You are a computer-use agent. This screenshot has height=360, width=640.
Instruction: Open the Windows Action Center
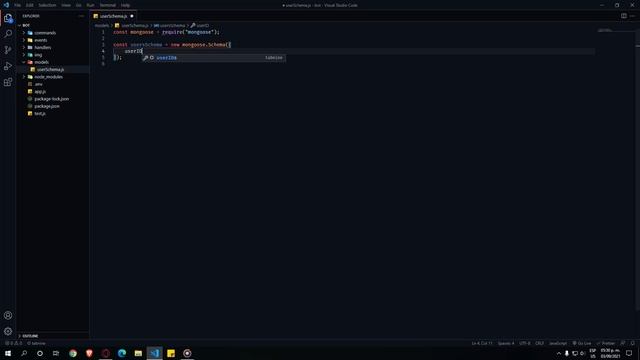[x=629, y=353]
